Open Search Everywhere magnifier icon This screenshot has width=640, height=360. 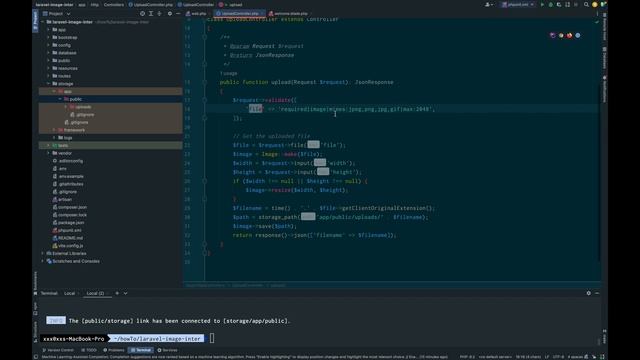pos(586,4)
